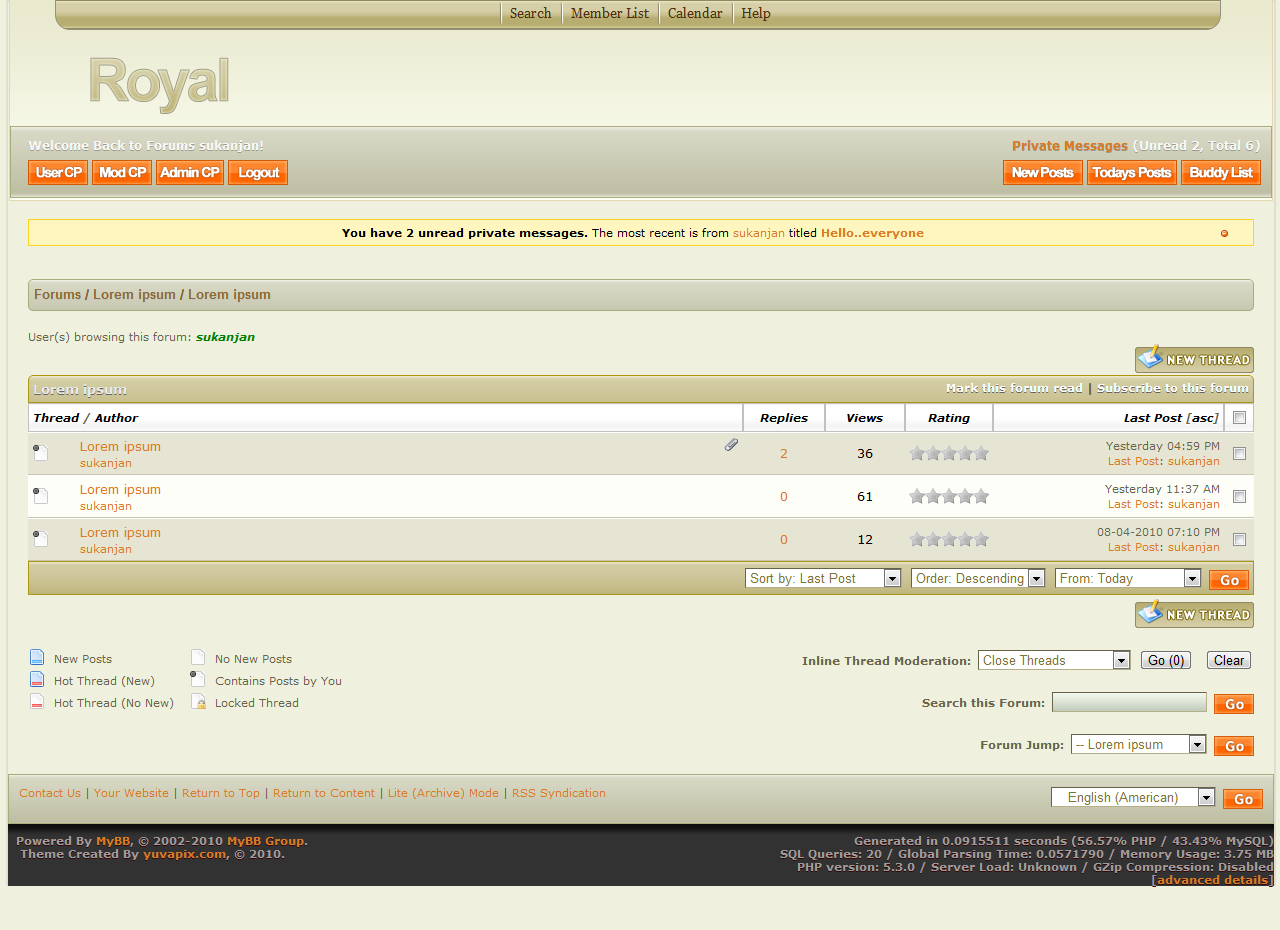Open the Member List menu item

point(609,13)
